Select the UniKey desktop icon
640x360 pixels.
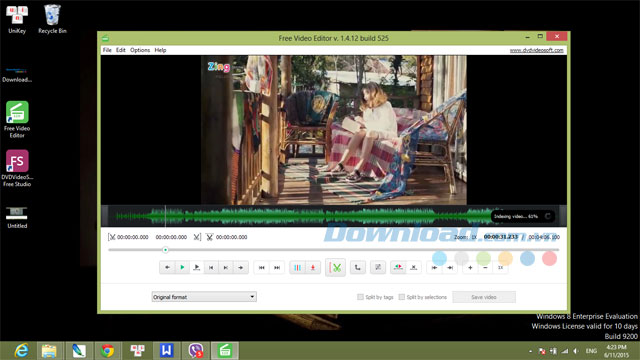[17, 19]
